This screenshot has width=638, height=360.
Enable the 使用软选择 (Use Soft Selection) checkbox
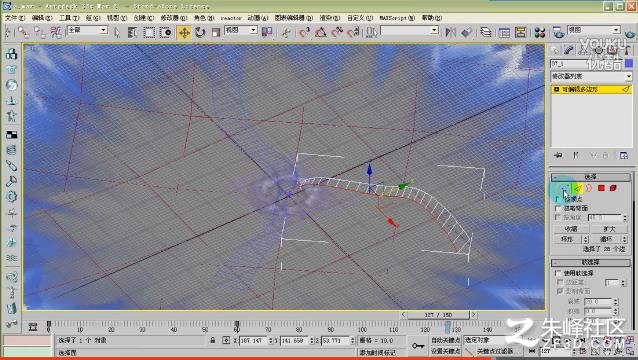[558, 273]
